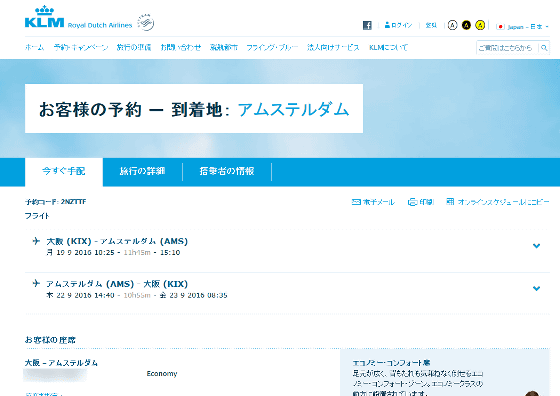560x396 pixels.
Task: Switch to the 搭乗者の情報 tab
Action: [227, 171]
